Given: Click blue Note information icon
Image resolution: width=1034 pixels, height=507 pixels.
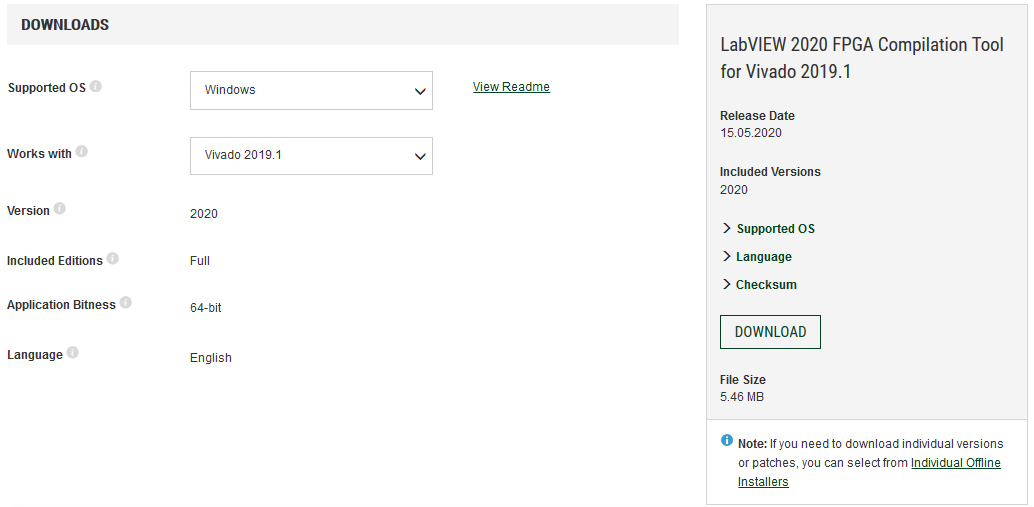Looking at the screenshot, I should pyautogui.click(x=727, y=440).
